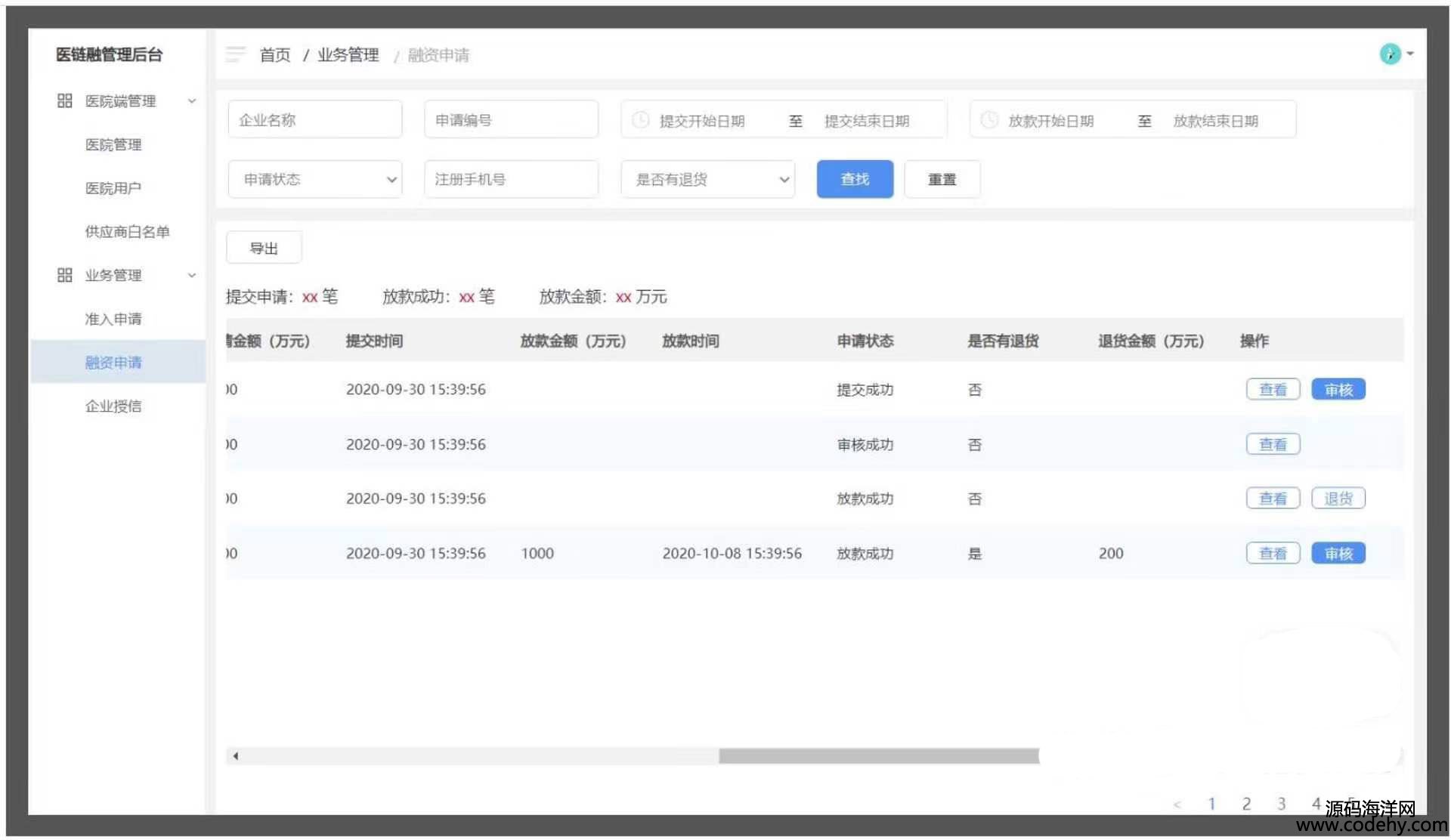Screen dimensions: 1451x840
Task: Click 查看 in the row with 退货金额 200
Action: click(1273, 554)
